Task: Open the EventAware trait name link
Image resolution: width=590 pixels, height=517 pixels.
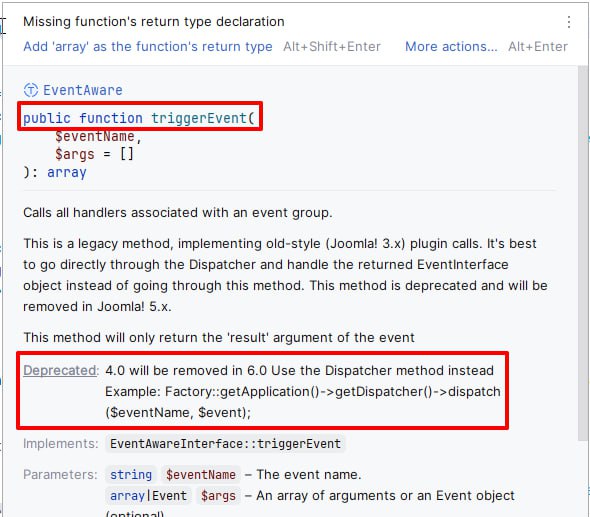Action: click(83, 90)
